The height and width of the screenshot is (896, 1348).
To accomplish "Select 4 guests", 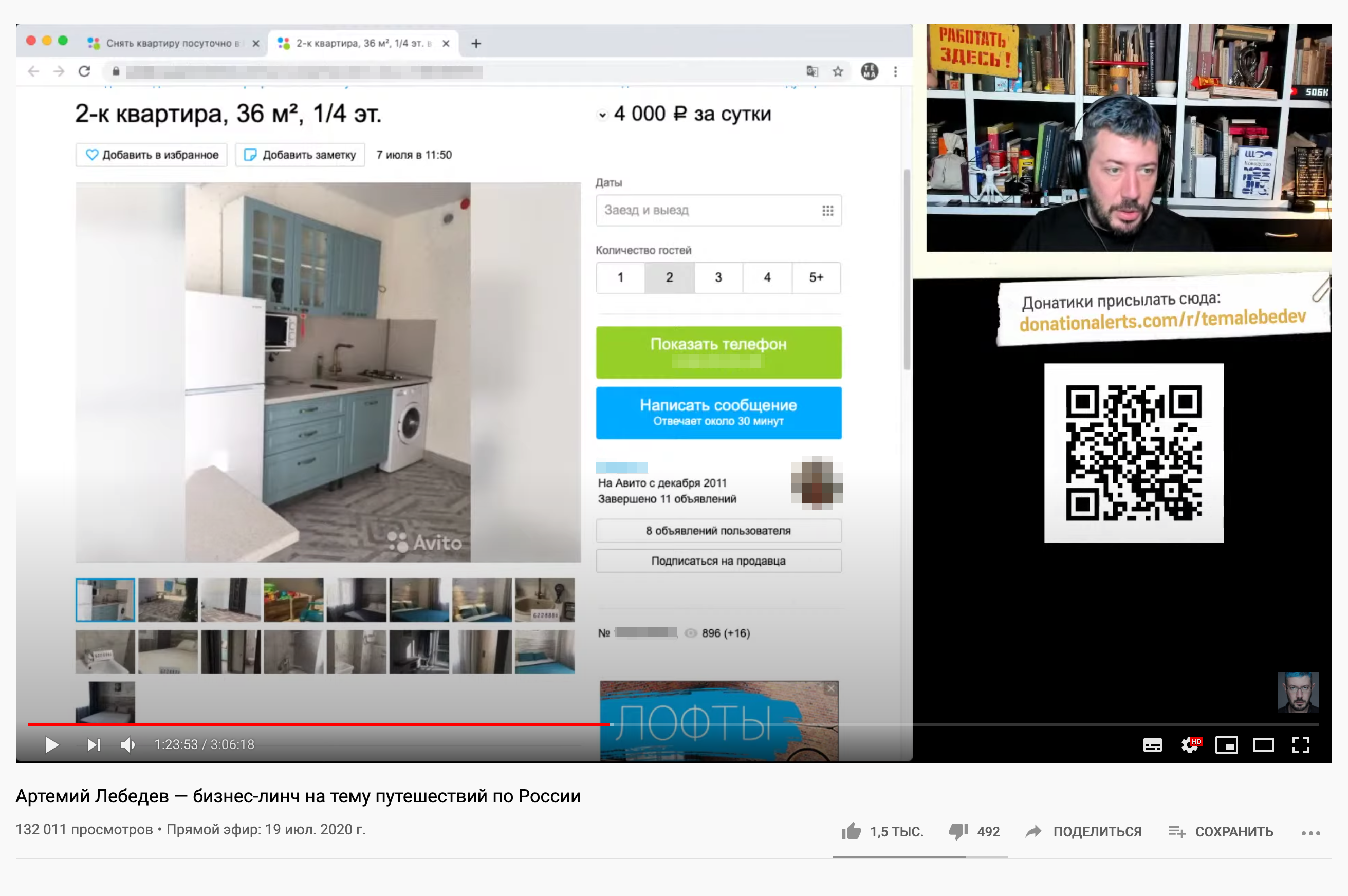I will [767, 278].
